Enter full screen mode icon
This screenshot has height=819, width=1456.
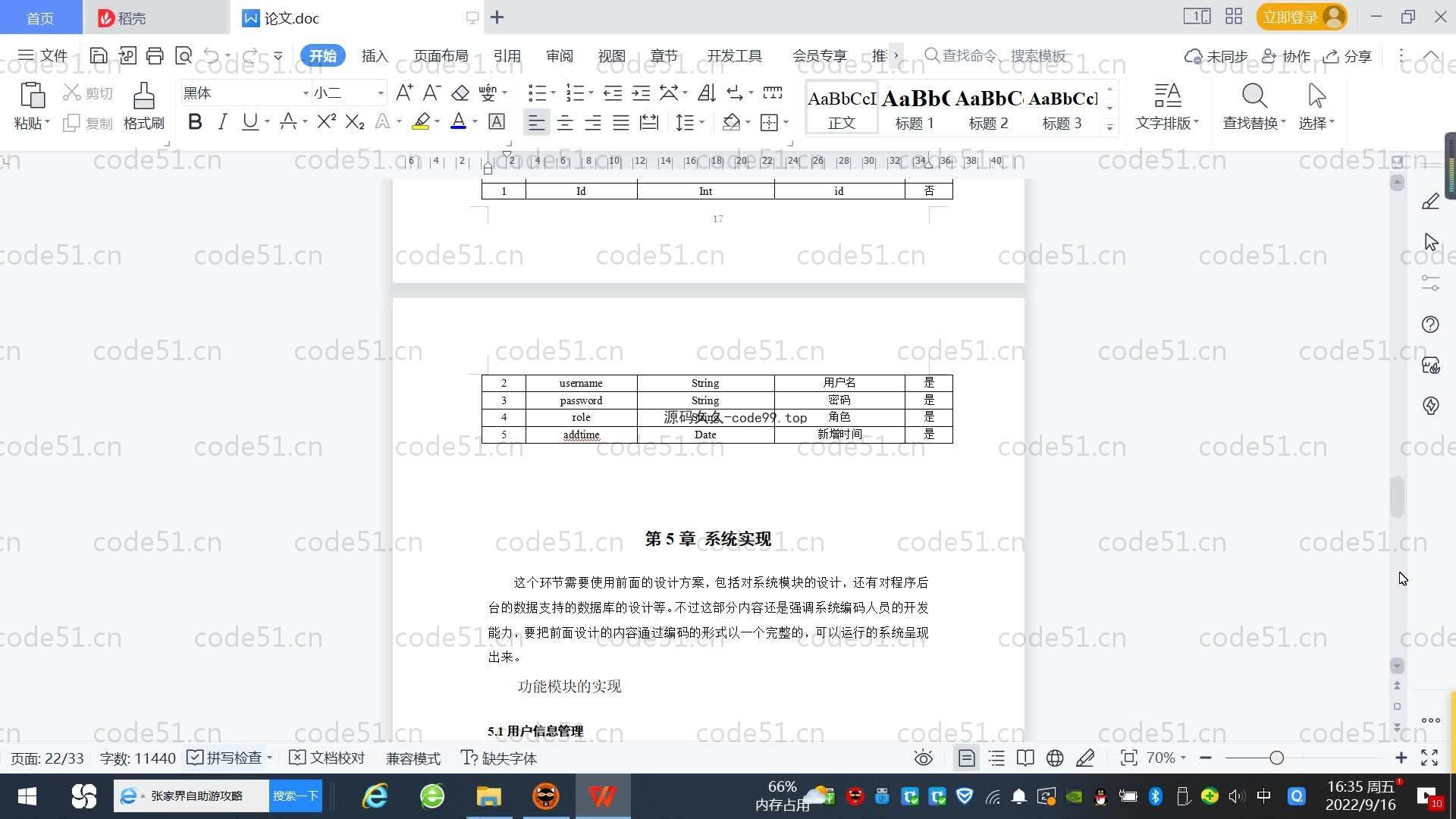coord(1429,758)
